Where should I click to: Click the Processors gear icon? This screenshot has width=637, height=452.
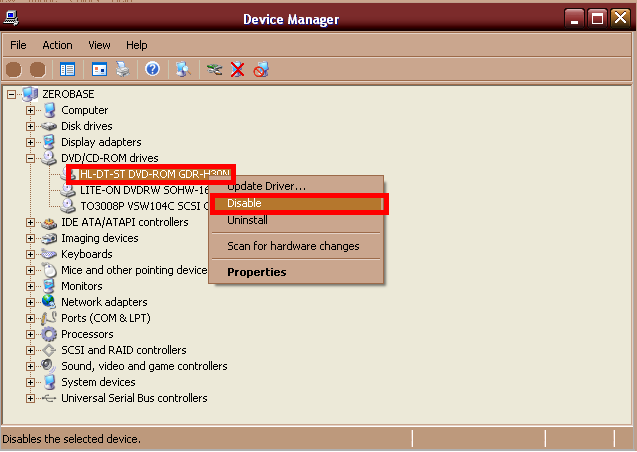click(x=49, y=334)
